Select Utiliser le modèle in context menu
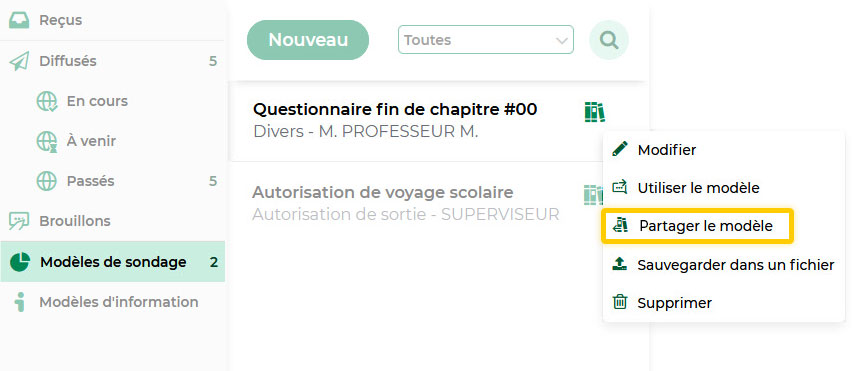 coord(724,188)
